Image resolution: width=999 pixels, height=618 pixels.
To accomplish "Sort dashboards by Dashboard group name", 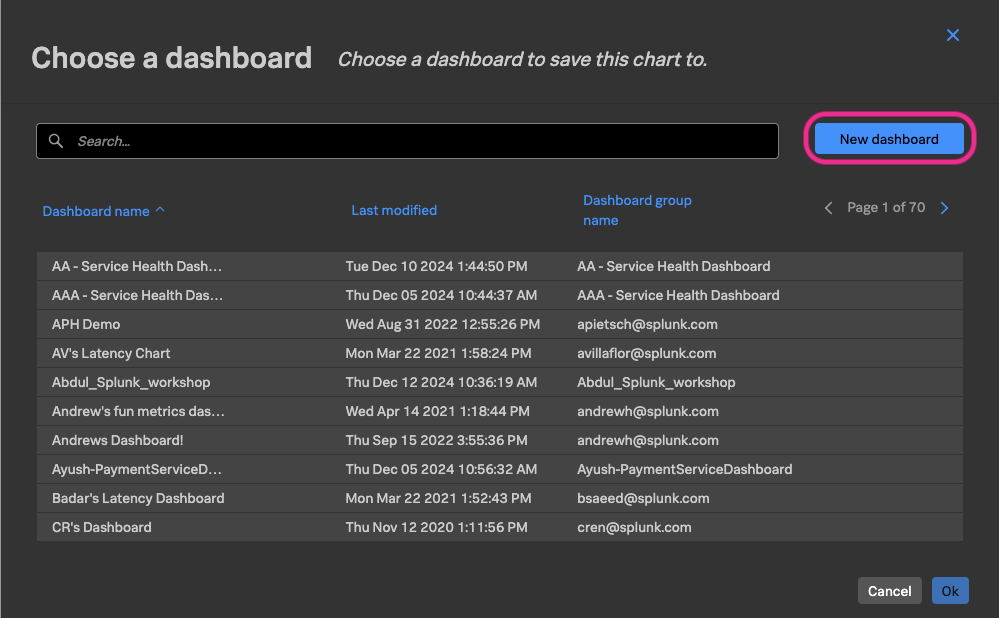I will pos(637,210).
